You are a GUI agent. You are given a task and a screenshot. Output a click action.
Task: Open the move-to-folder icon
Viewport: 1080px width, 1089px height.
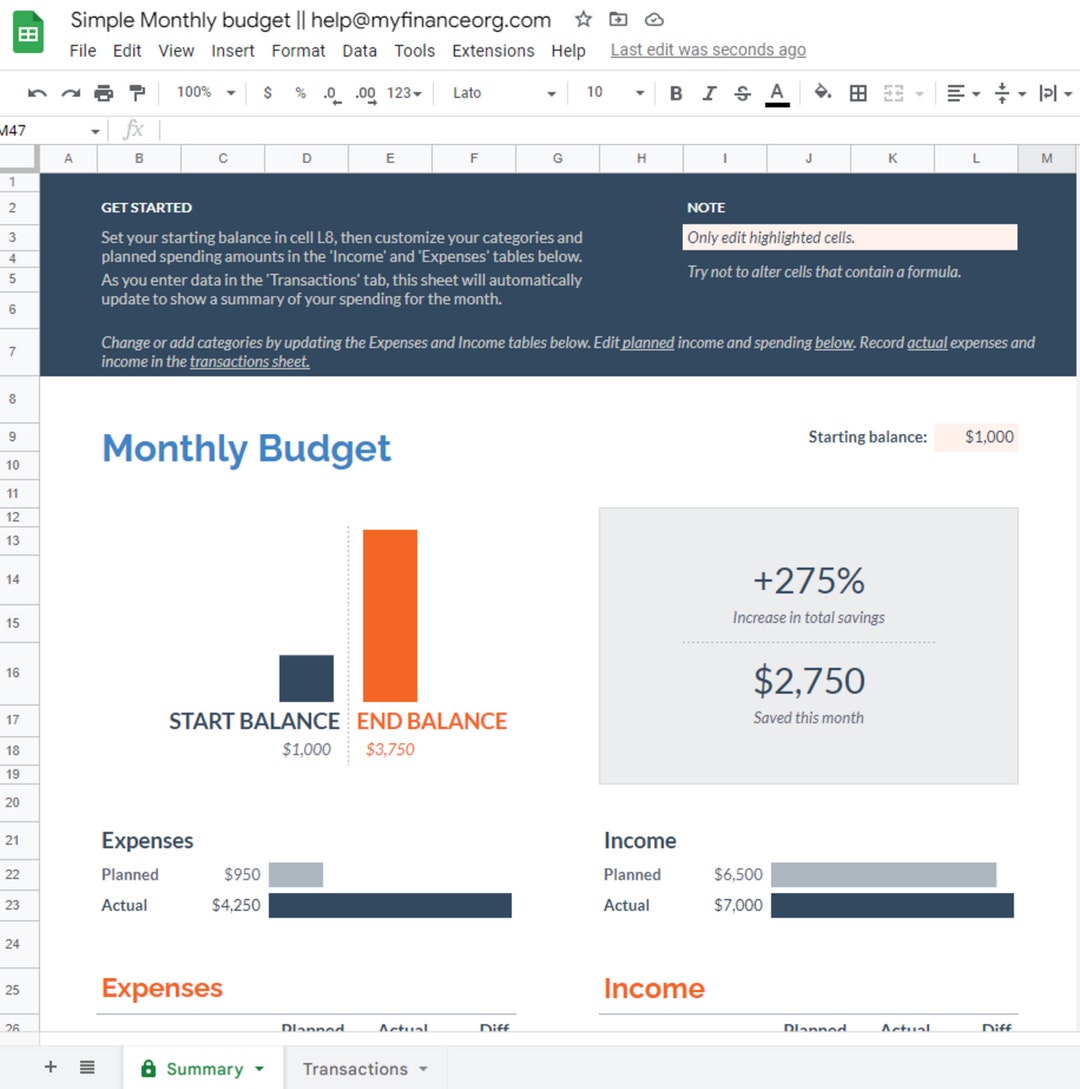(x=618, y=19)
